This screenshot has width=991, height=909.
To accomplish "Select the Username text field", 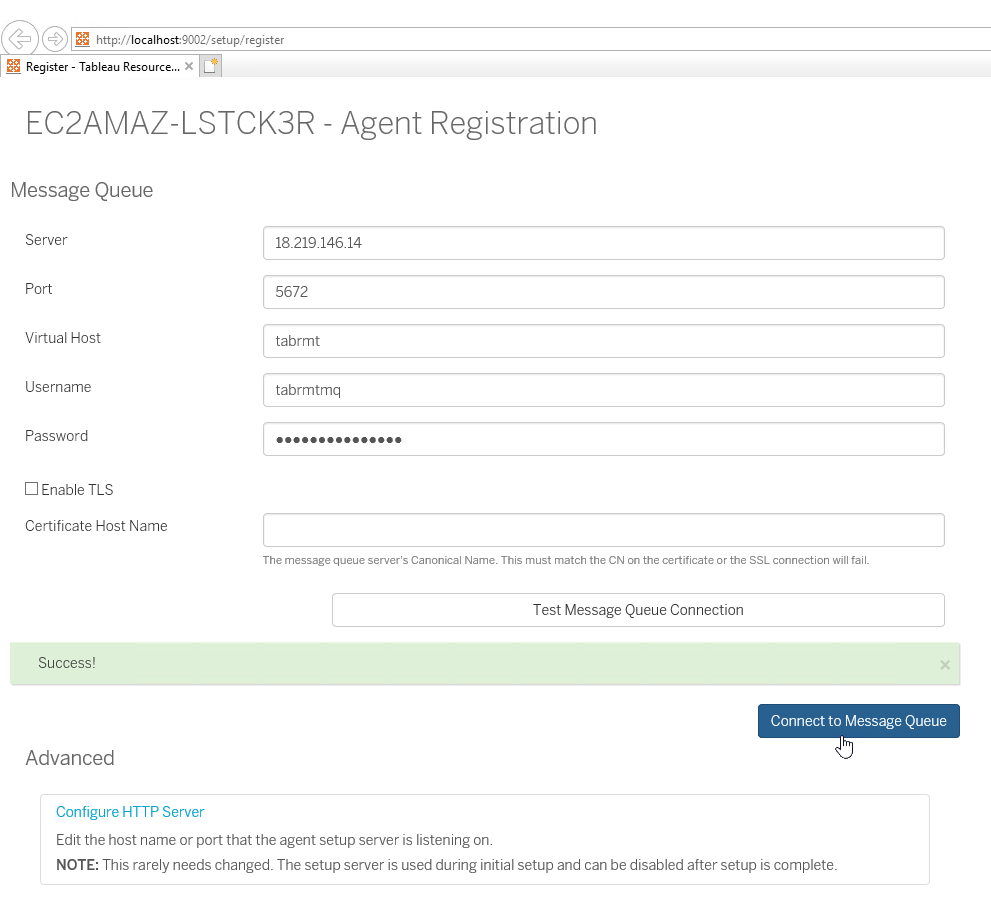I will pyautogui.click(x=603, y=389).
